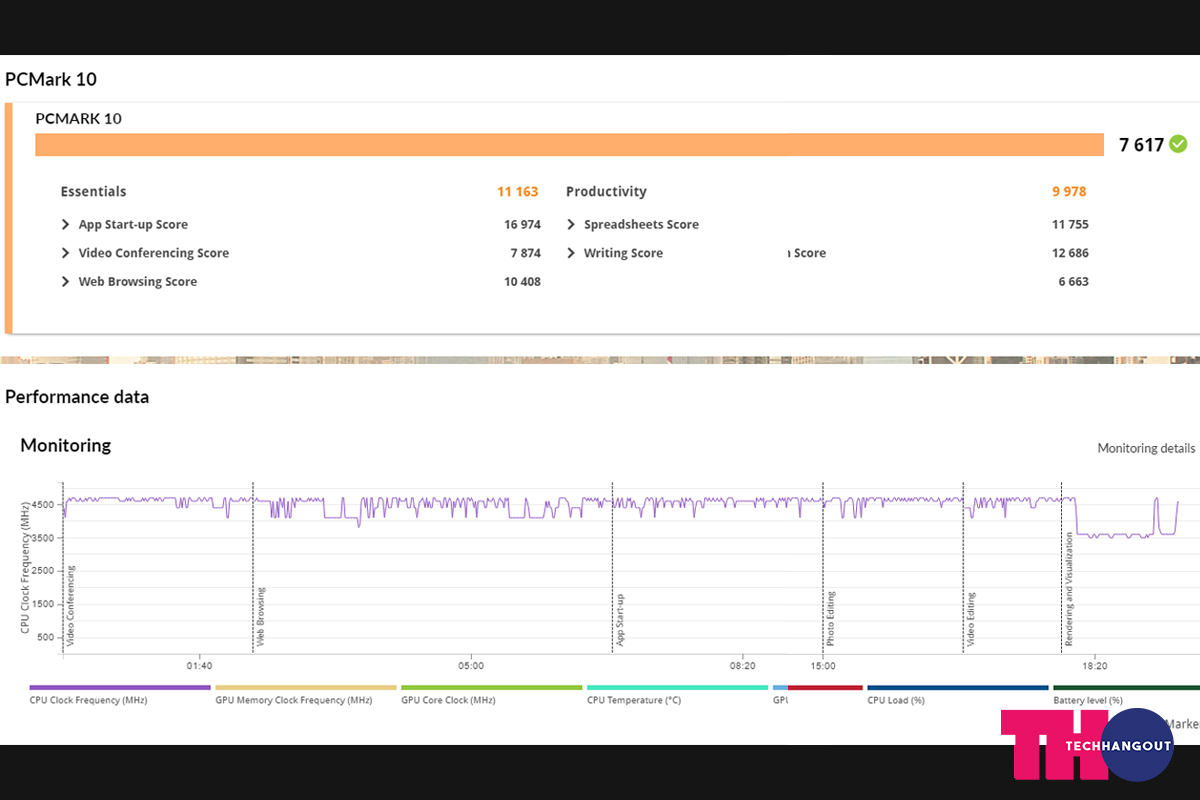This screenshot has height=800, width=1200.
Task: Click the Spreadsheets value 11 755
Action: pos(1071,225)
